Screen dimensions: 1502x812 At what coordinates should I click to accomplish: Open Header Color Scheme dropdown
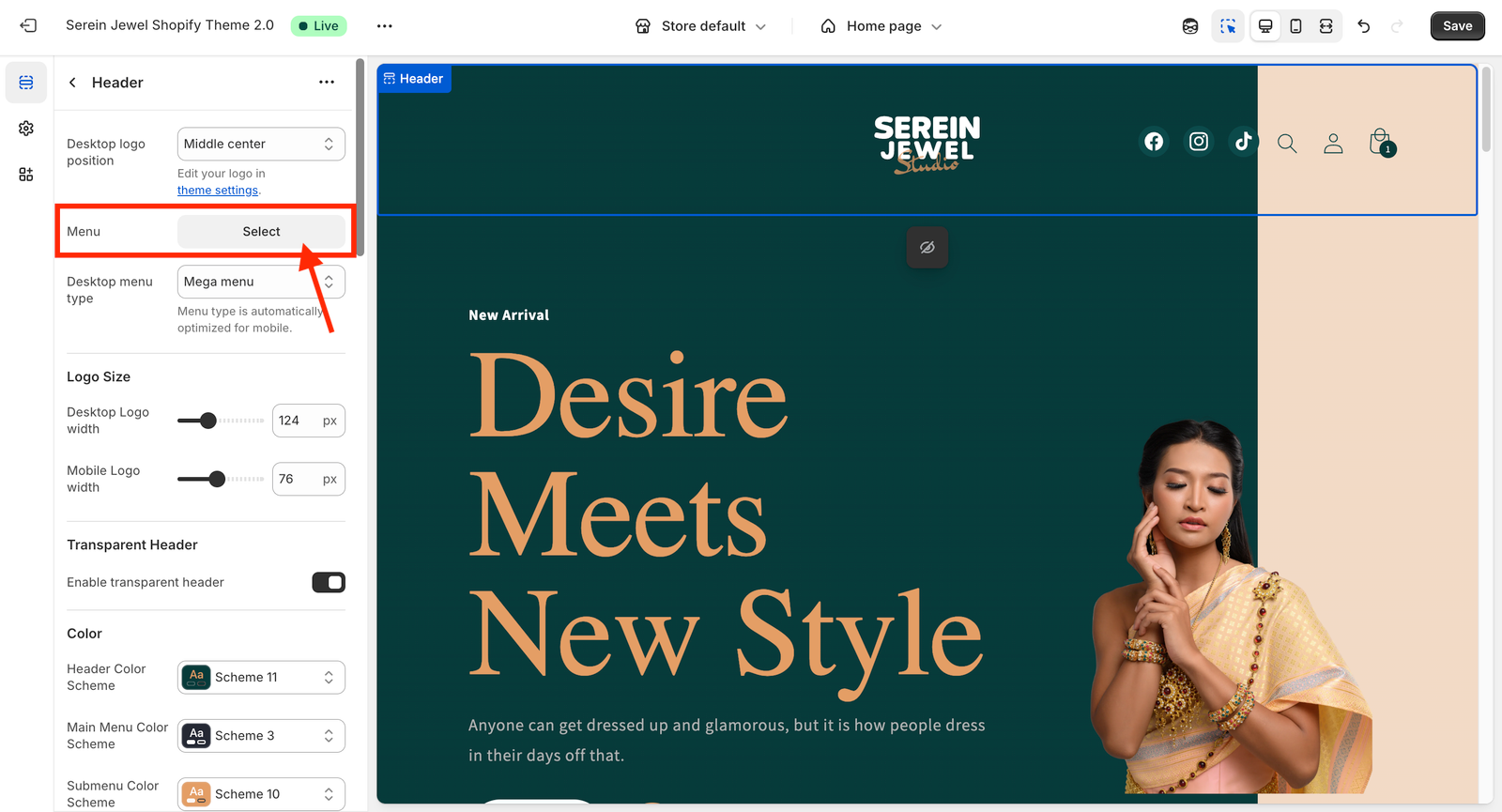[x=261, y=678]
